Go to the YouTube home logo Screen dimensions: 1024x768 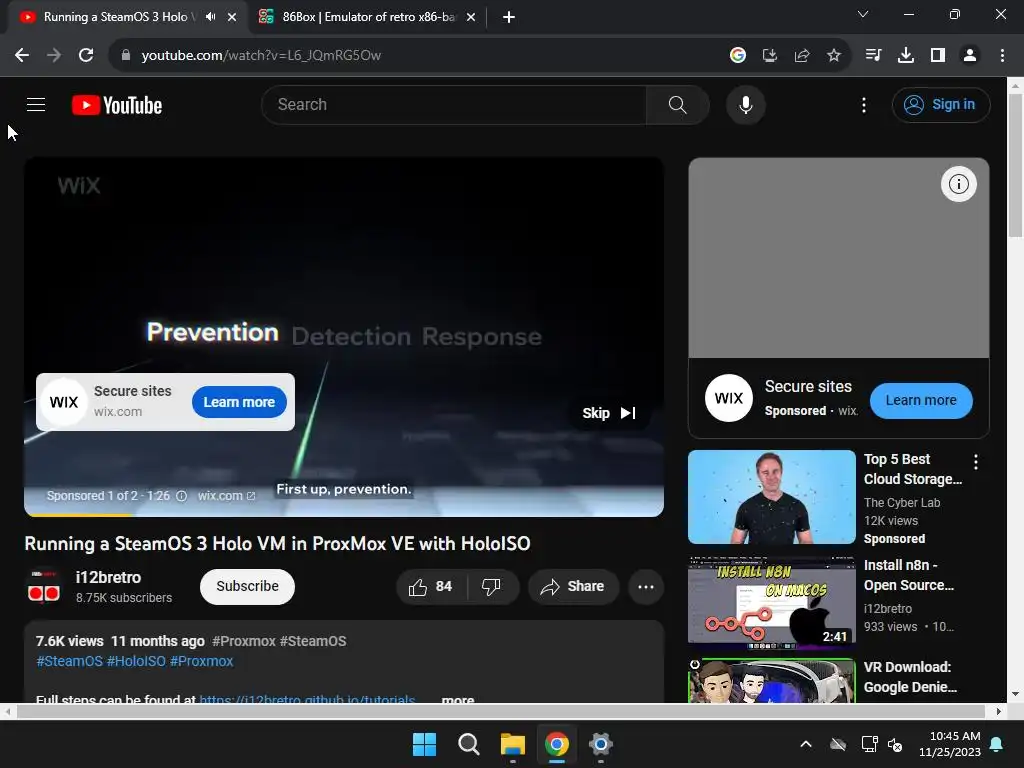coord(117,105)
